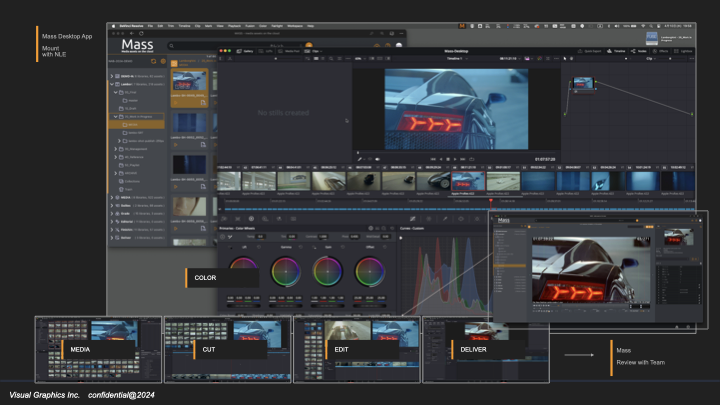Open the Color menu in menu bar
The image size is (720, 405).
click(x=263, y=26)
